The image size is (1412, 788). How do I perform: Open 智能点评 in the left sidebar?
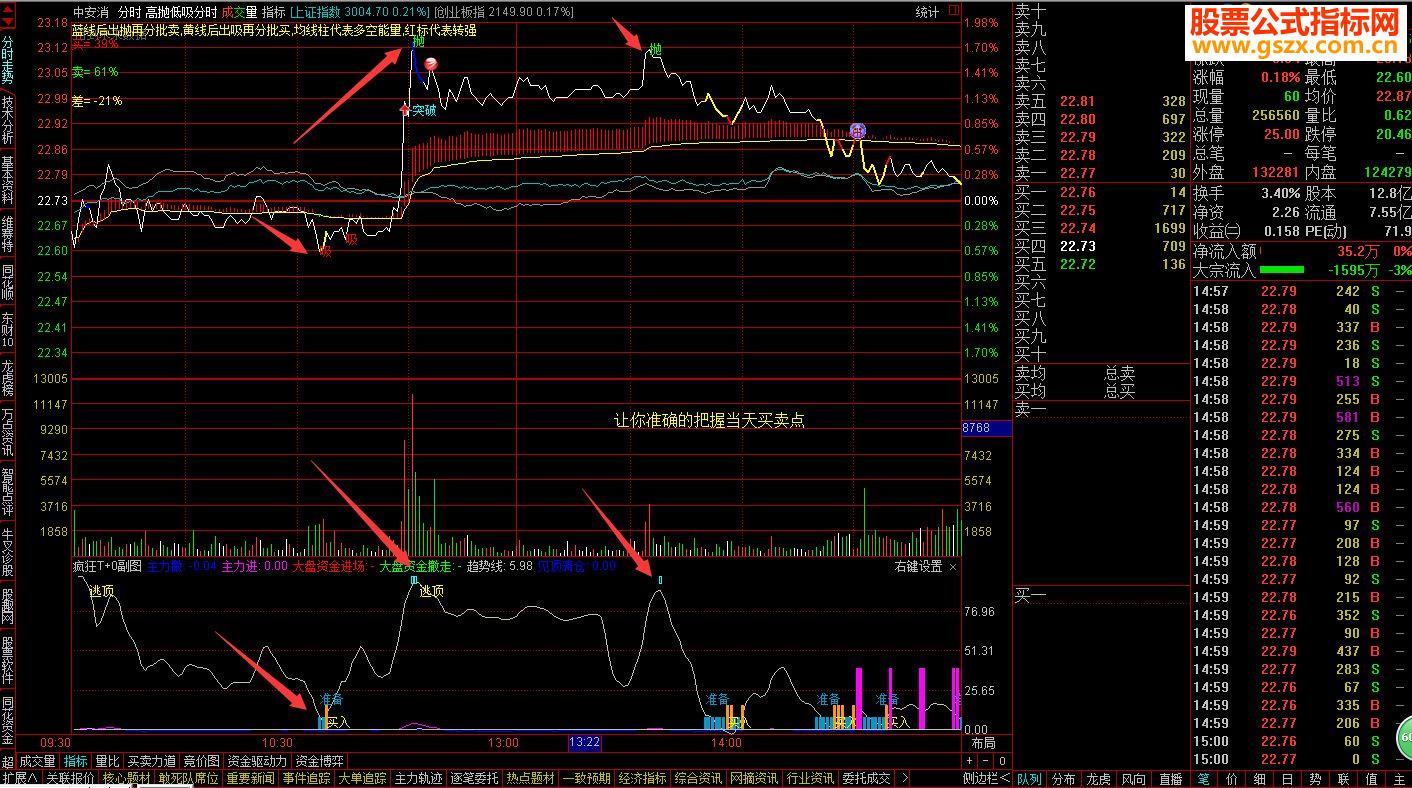[x=8, y=493]
